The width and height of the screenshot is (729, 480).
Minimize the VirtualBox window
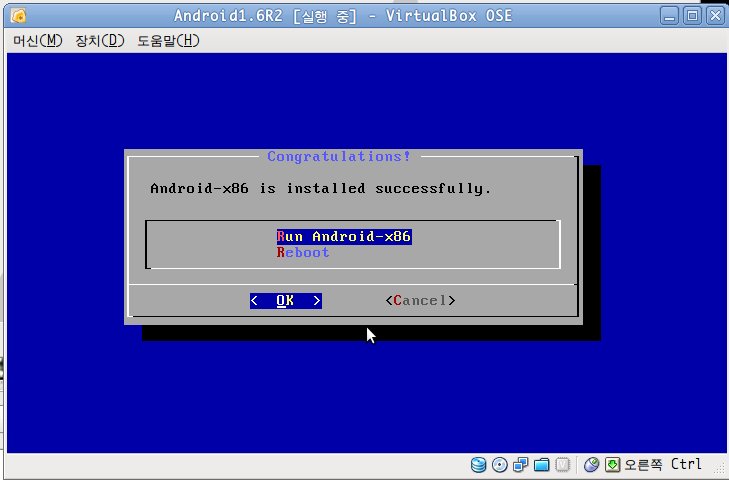click(x=669, y=16)
